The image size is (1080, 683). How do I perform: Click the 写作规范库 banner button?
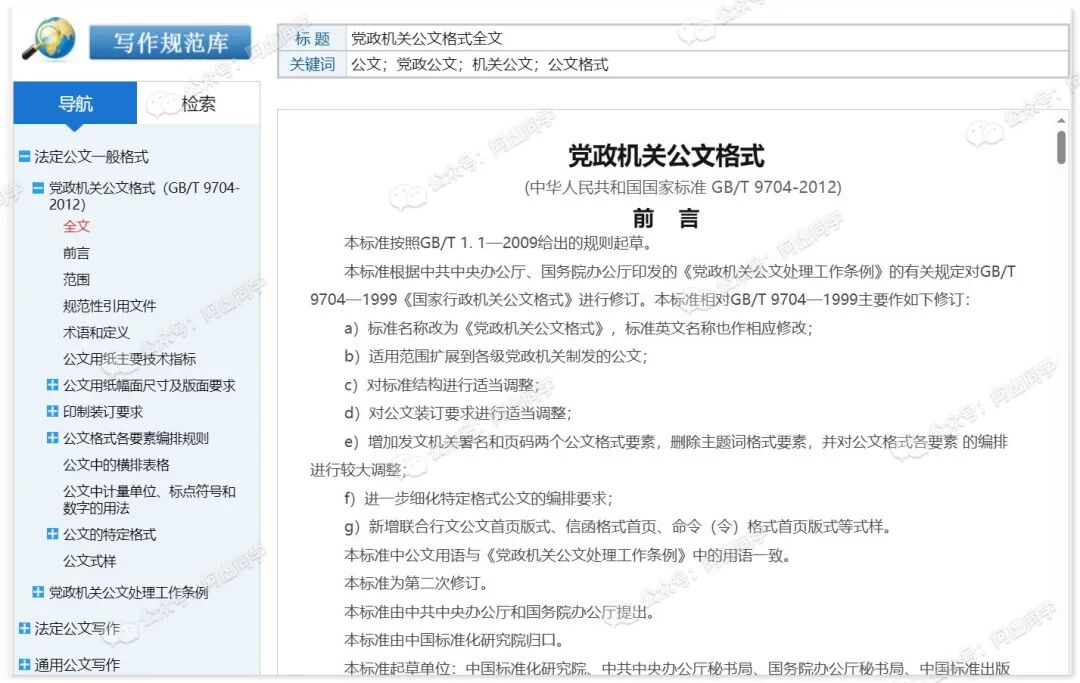coord(169,42)
